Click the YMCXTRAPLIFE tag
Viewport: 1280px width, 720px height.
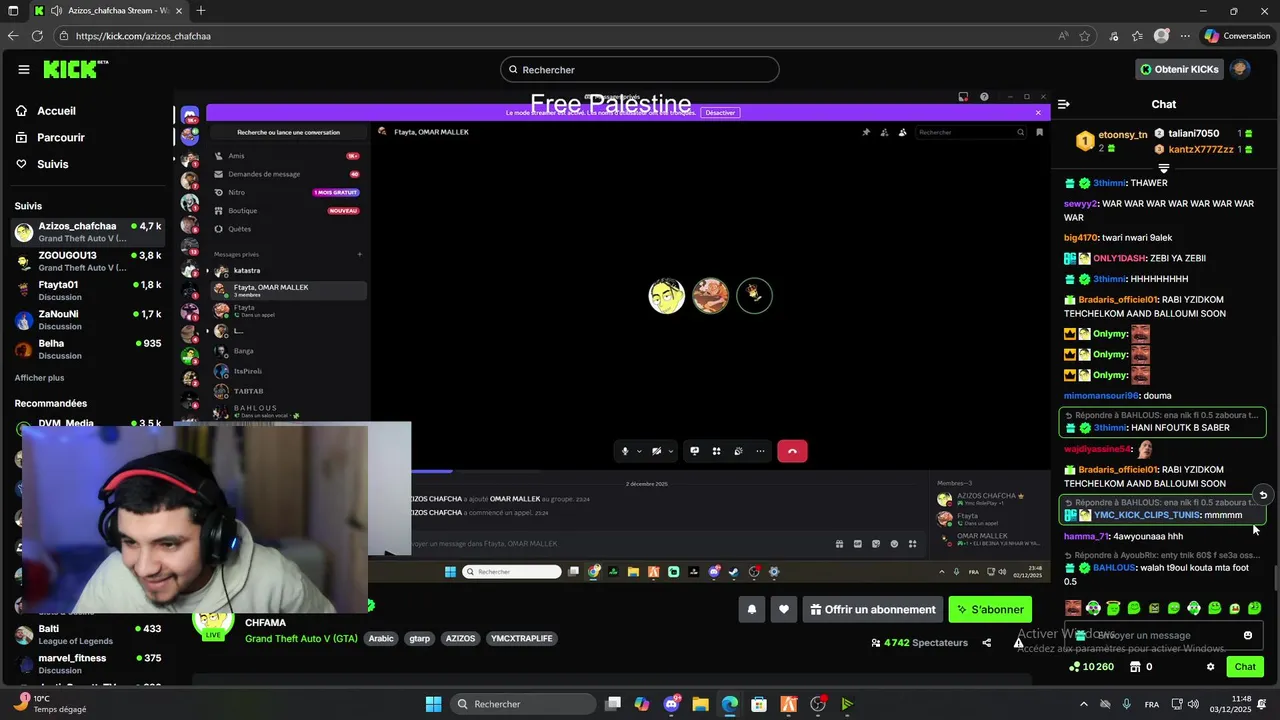pos(522,638)
